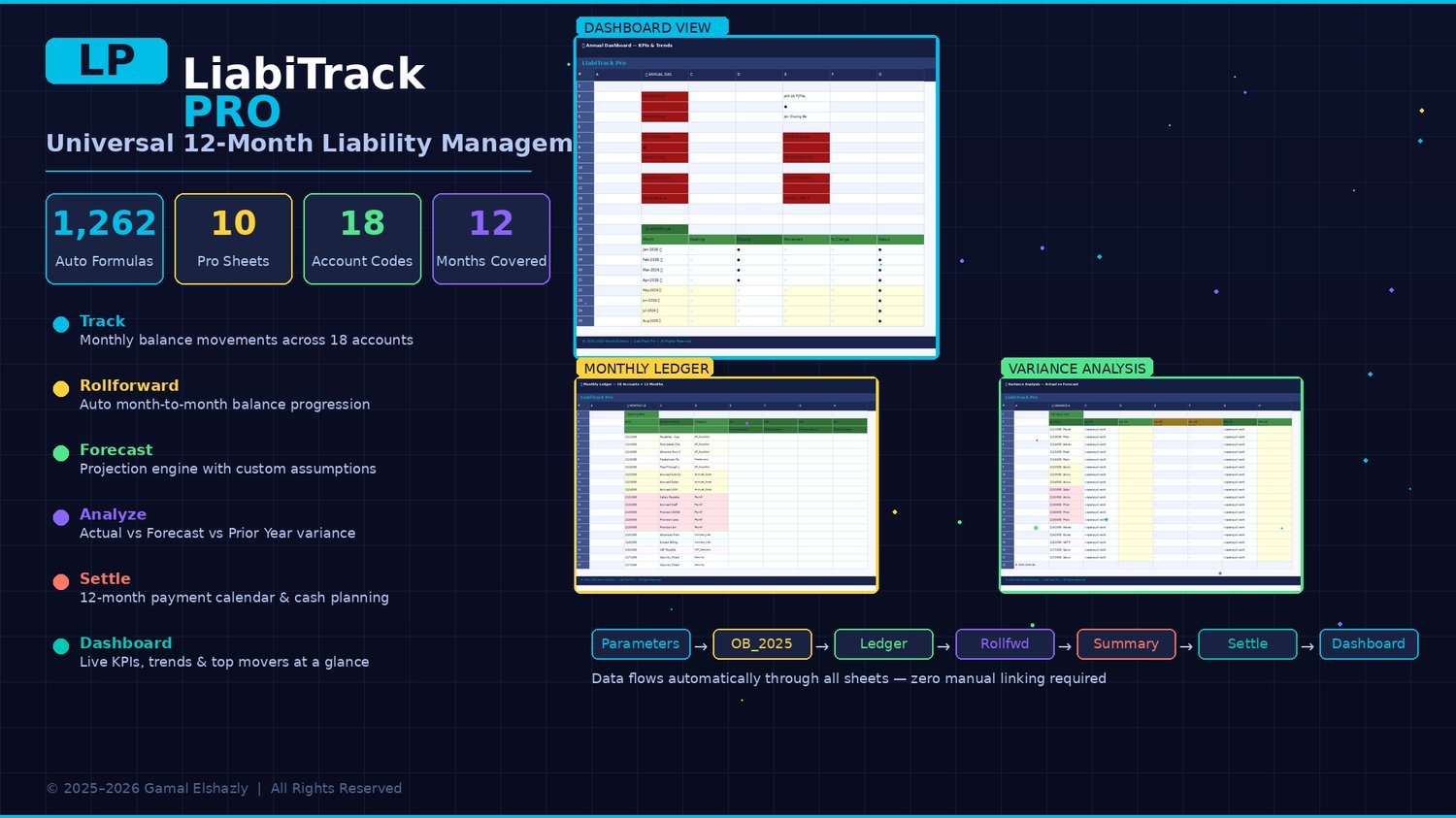1456x818 pixels.
Task: Click the 10 Pro Sheets stat card
Action: point(233,239)
